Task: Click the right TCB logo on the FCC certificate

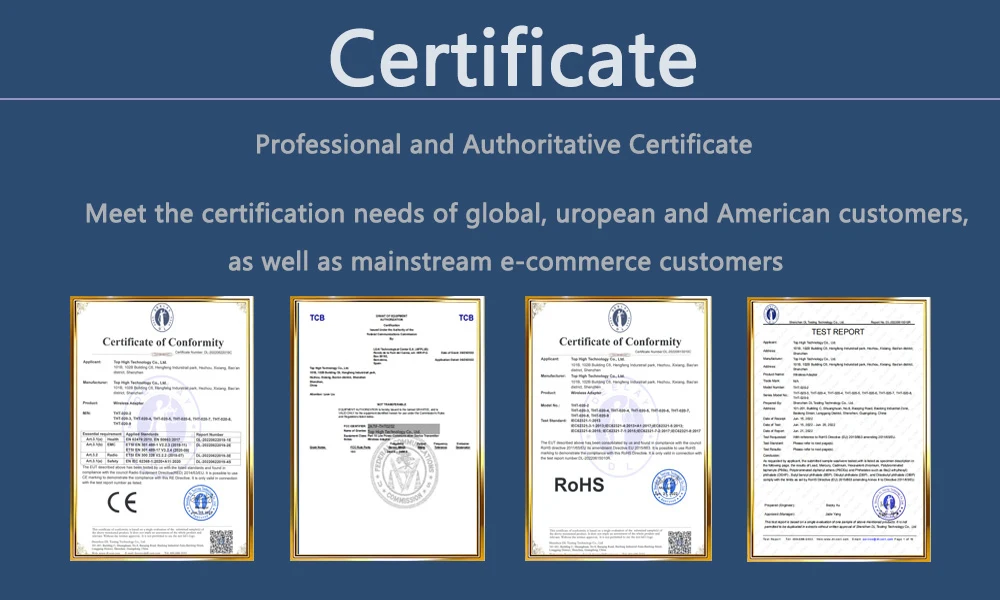Action: 465,318
